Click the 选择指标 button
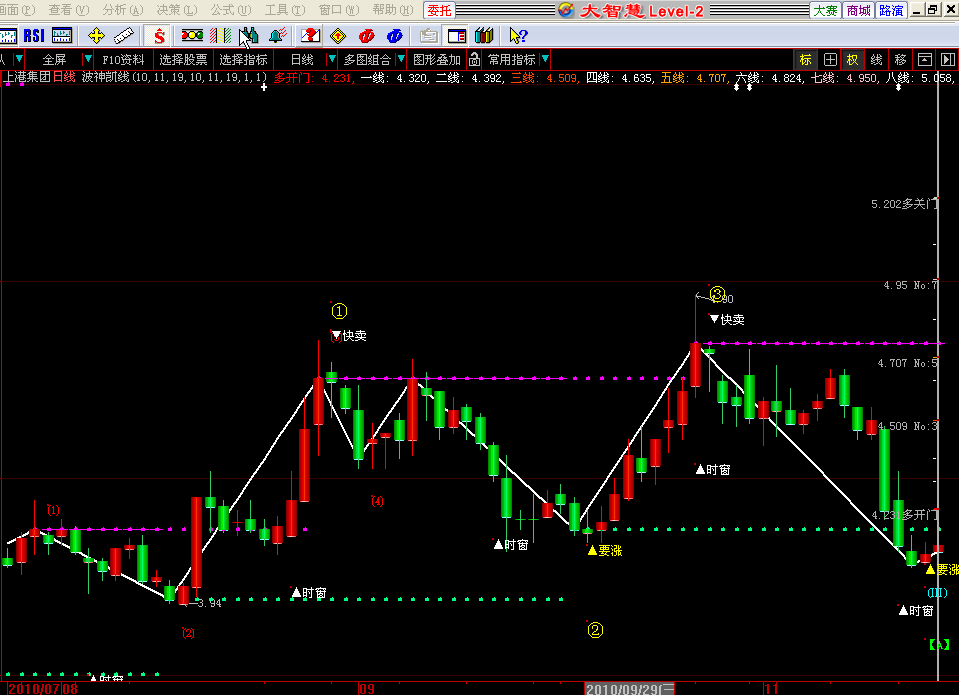Screen dimensions: 959x695 (243, 59)
